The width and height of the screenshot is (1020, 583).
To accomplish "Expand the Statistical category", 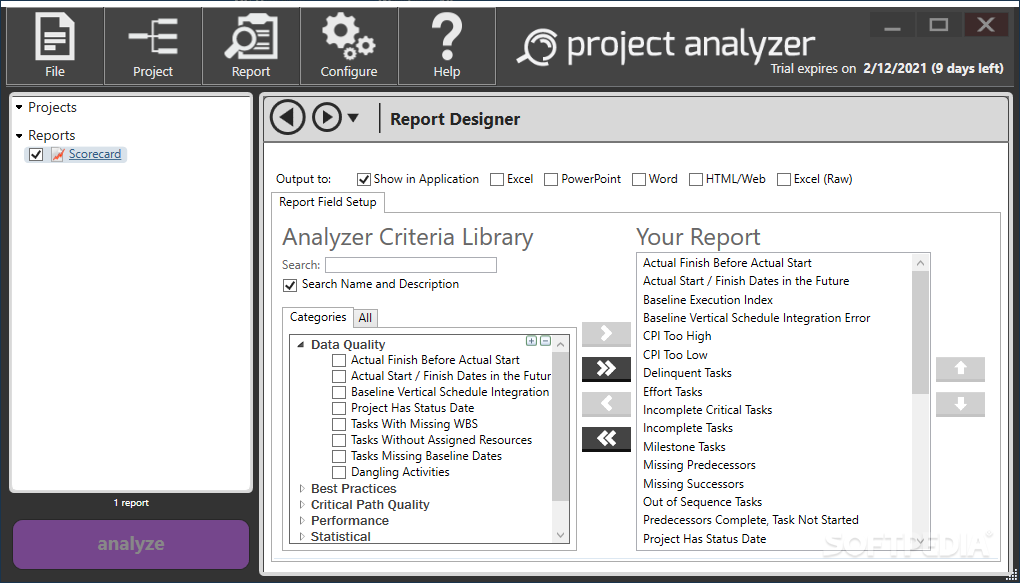I will (302, 537).
